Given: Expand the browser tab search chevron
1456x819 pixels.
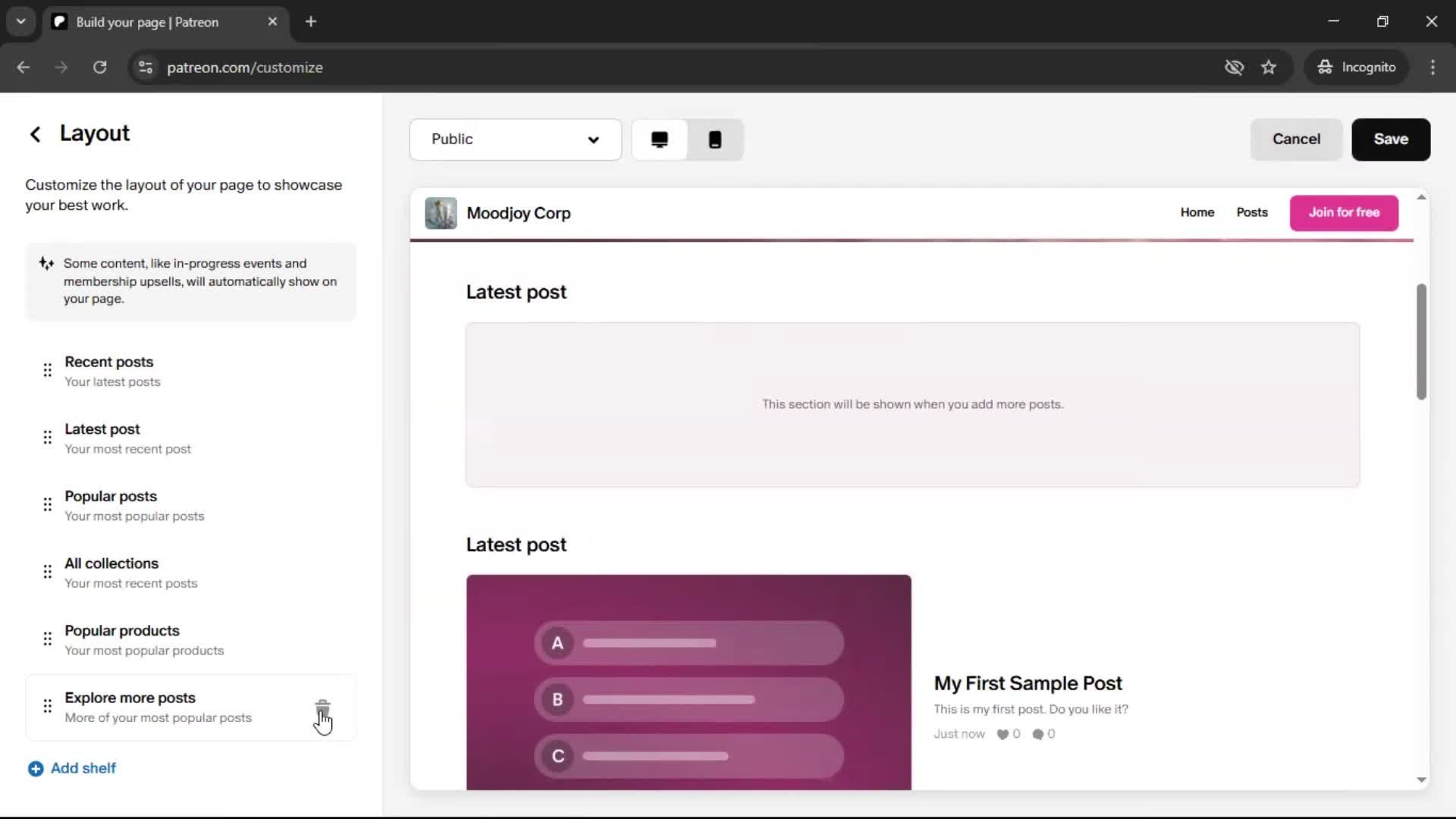Looking at the screenshot, I should [x=20, y=21].
